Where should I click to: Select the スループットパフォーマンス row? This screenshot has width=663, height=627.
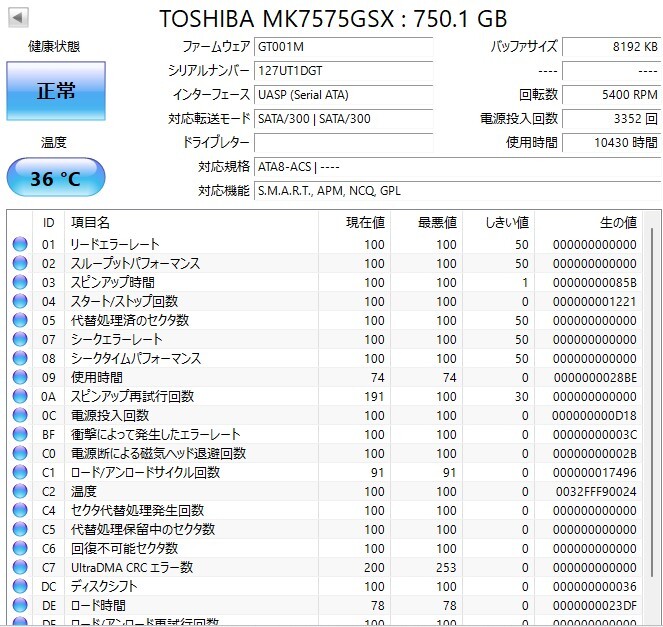(325, 263)
